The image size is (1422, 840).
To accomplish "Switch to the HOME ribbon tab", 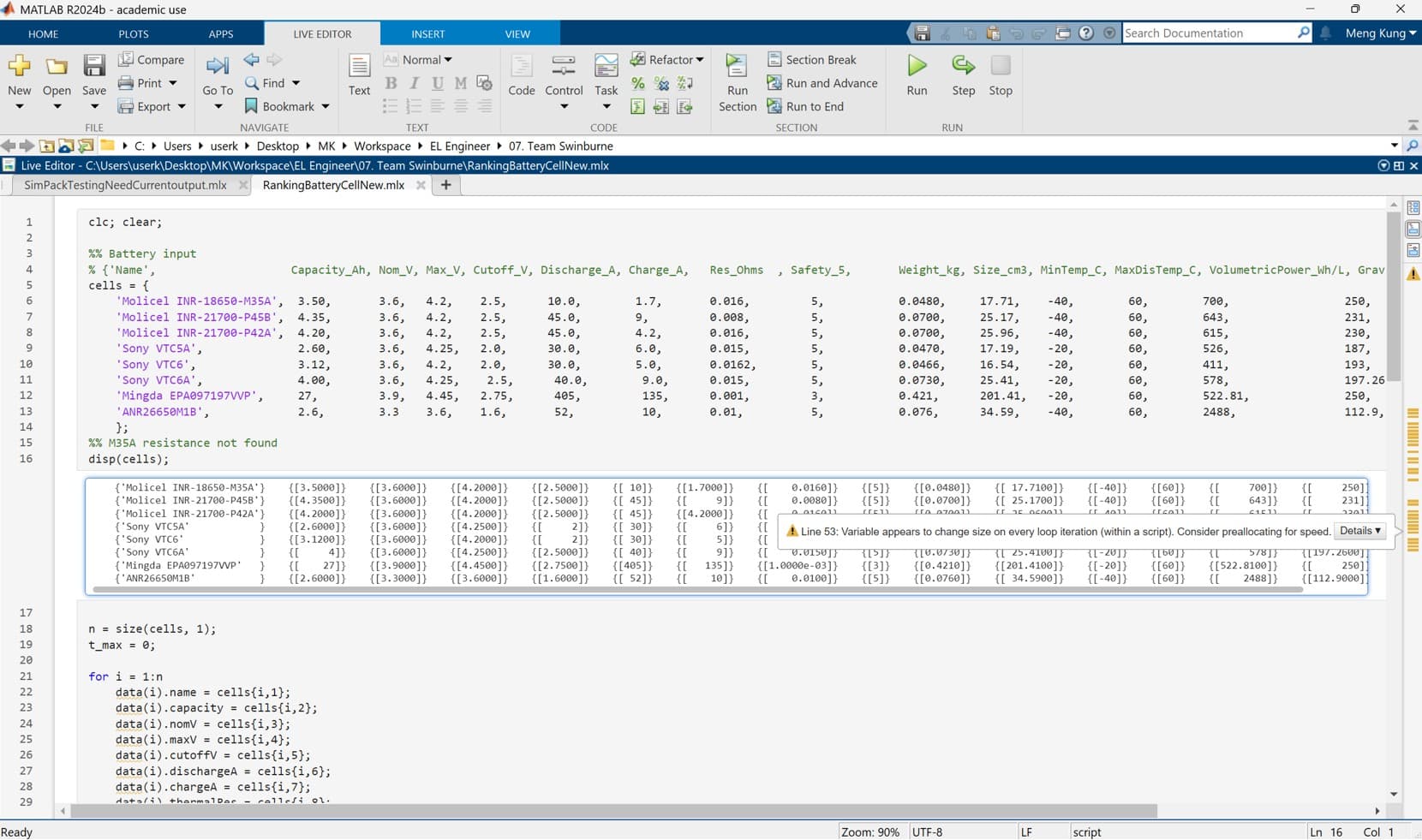I will (x=43, y=34).
